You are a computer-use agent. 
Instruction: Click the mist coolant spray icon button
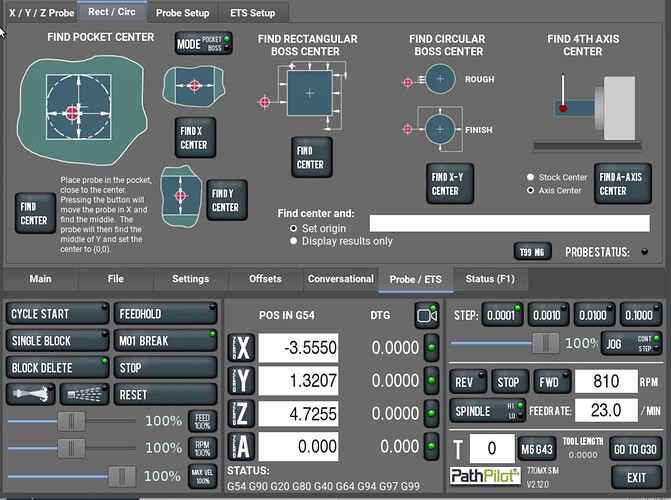pyautogui.click(x=83, y=394)
